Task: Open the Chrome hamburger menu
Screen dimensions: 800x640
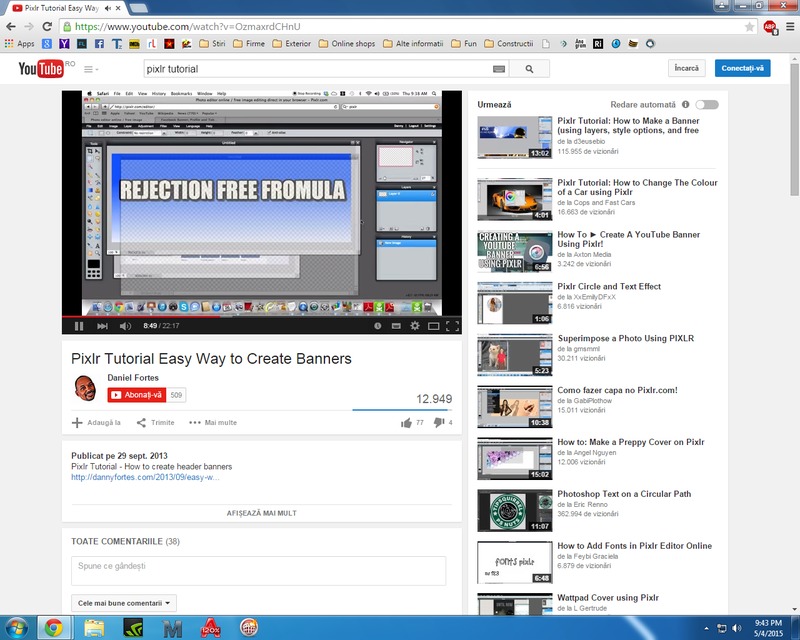Action: [790, 27]
